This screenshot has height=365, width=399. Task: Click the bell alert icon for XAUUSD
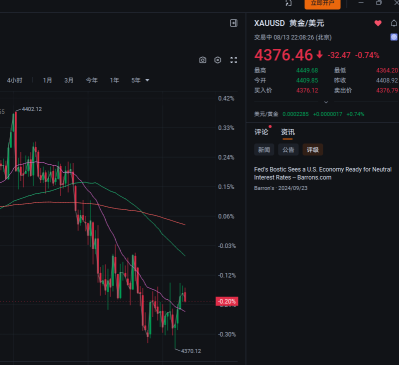tap(394, 23)
